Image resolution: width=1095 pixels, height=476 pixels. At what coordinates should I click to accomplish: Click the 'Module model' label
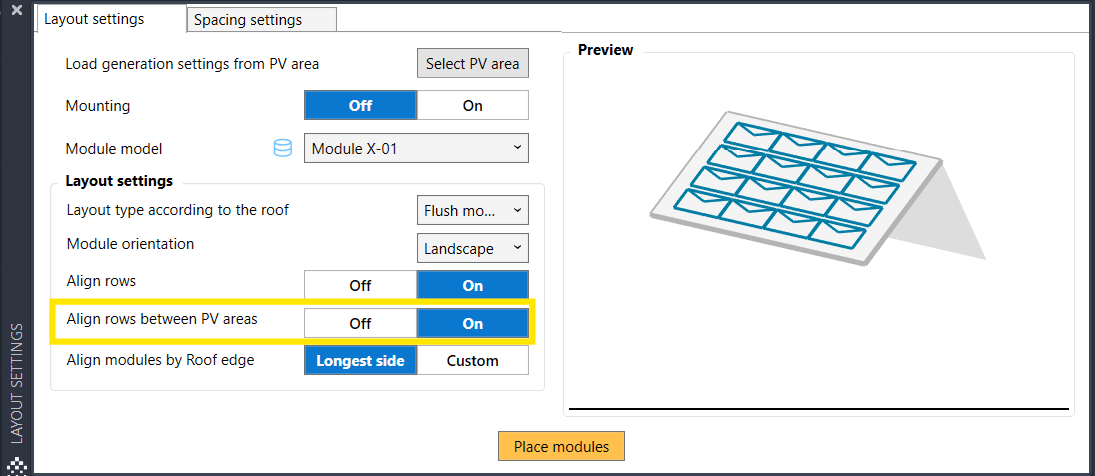point(114,149)
